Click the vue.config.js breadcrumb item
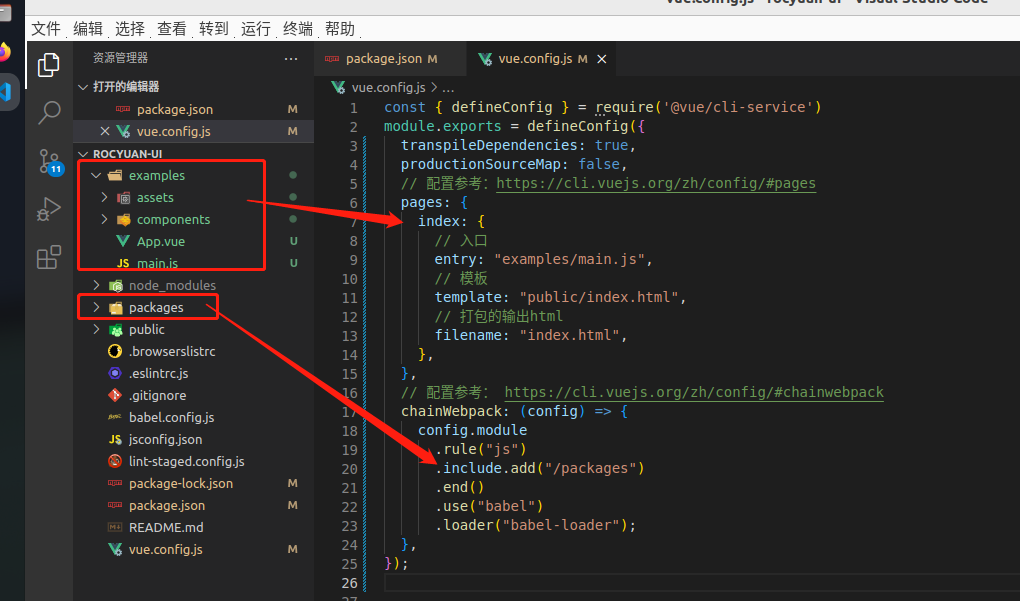Viewport: 1020px width, 601px height. click(388, 87)
